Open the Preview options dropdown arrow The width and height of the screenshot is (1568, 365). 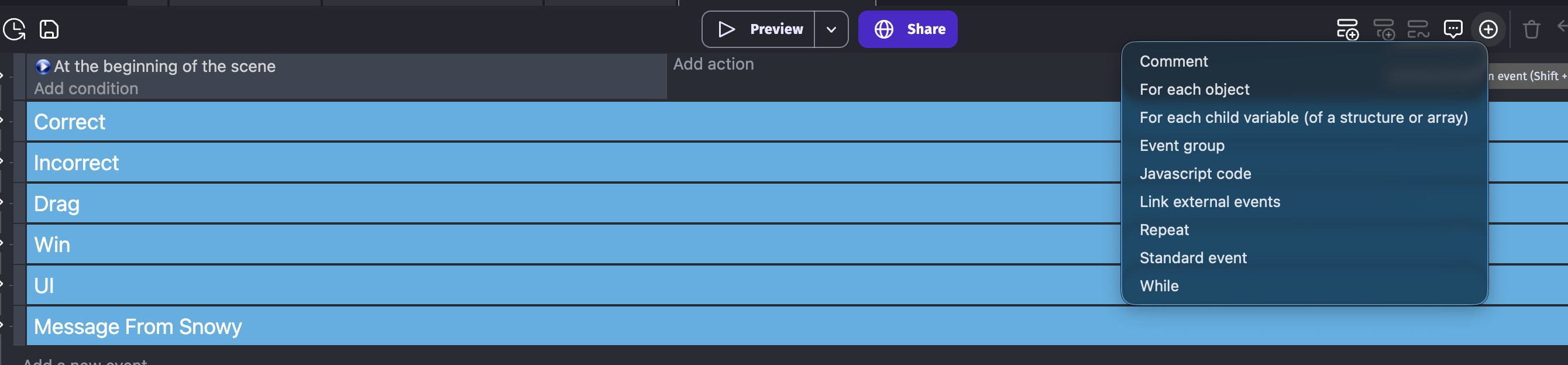831,29
